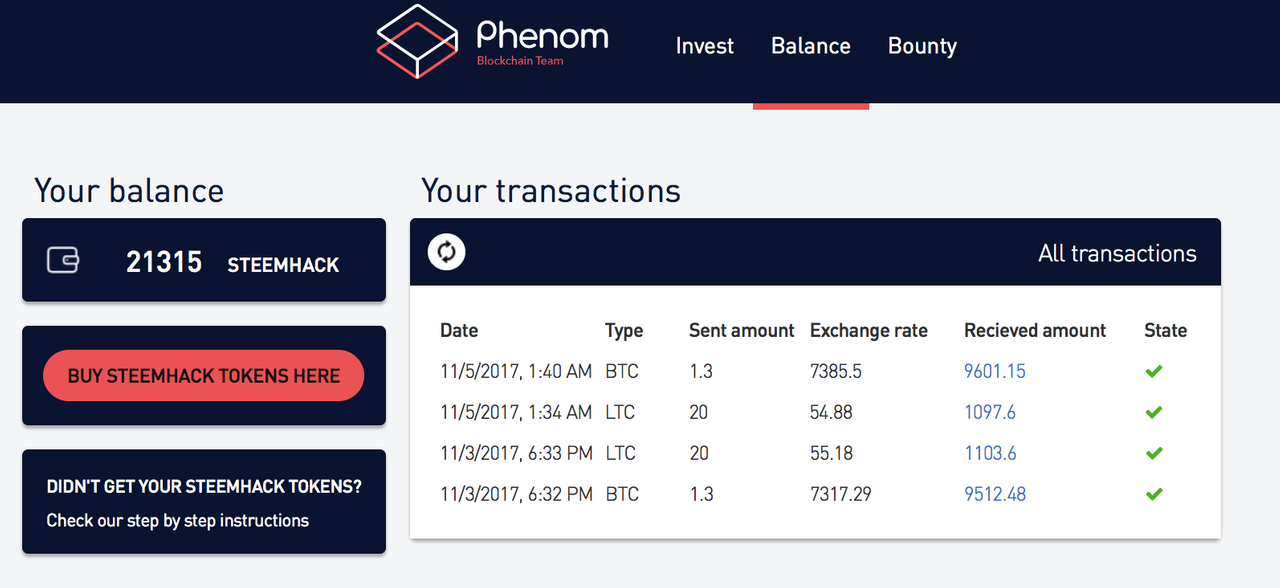Screen dimensions: 1280x588
Task: Refresh transactions with the circular arrows icon
Action: pos(447,252)
